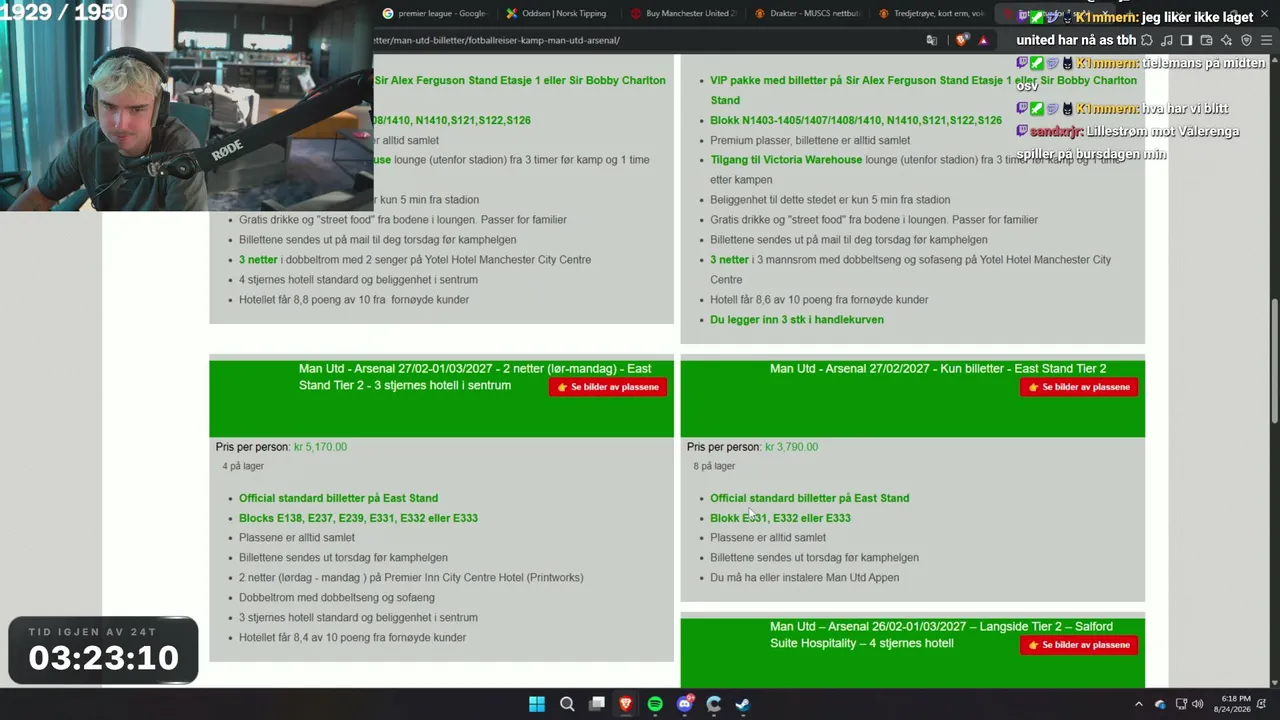This screenshot has width=1280, height=720.
Task: Open the Brave main menu icon
Action: (1266, 40)
